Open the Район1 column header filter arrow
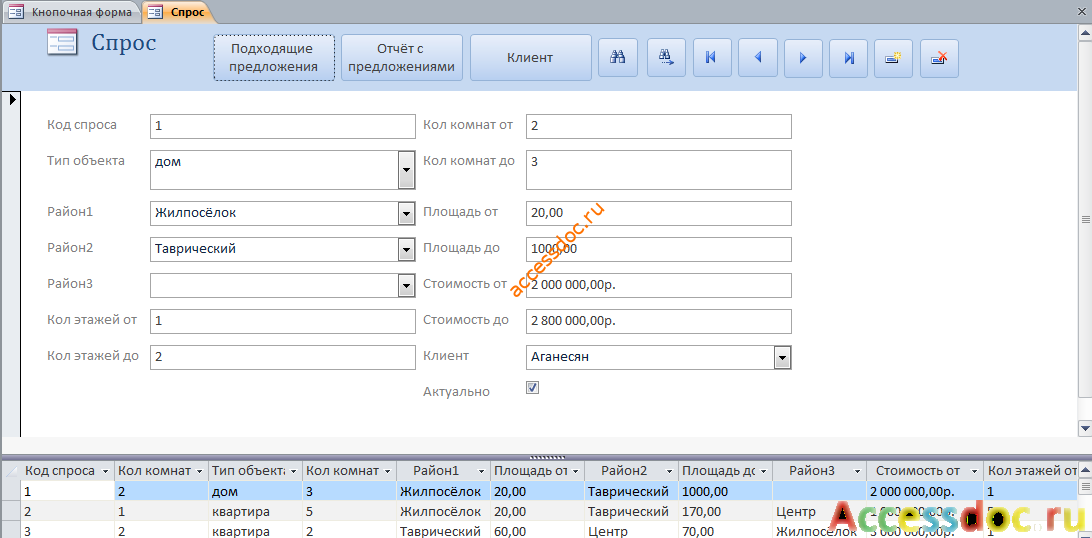 pos(482,471)
